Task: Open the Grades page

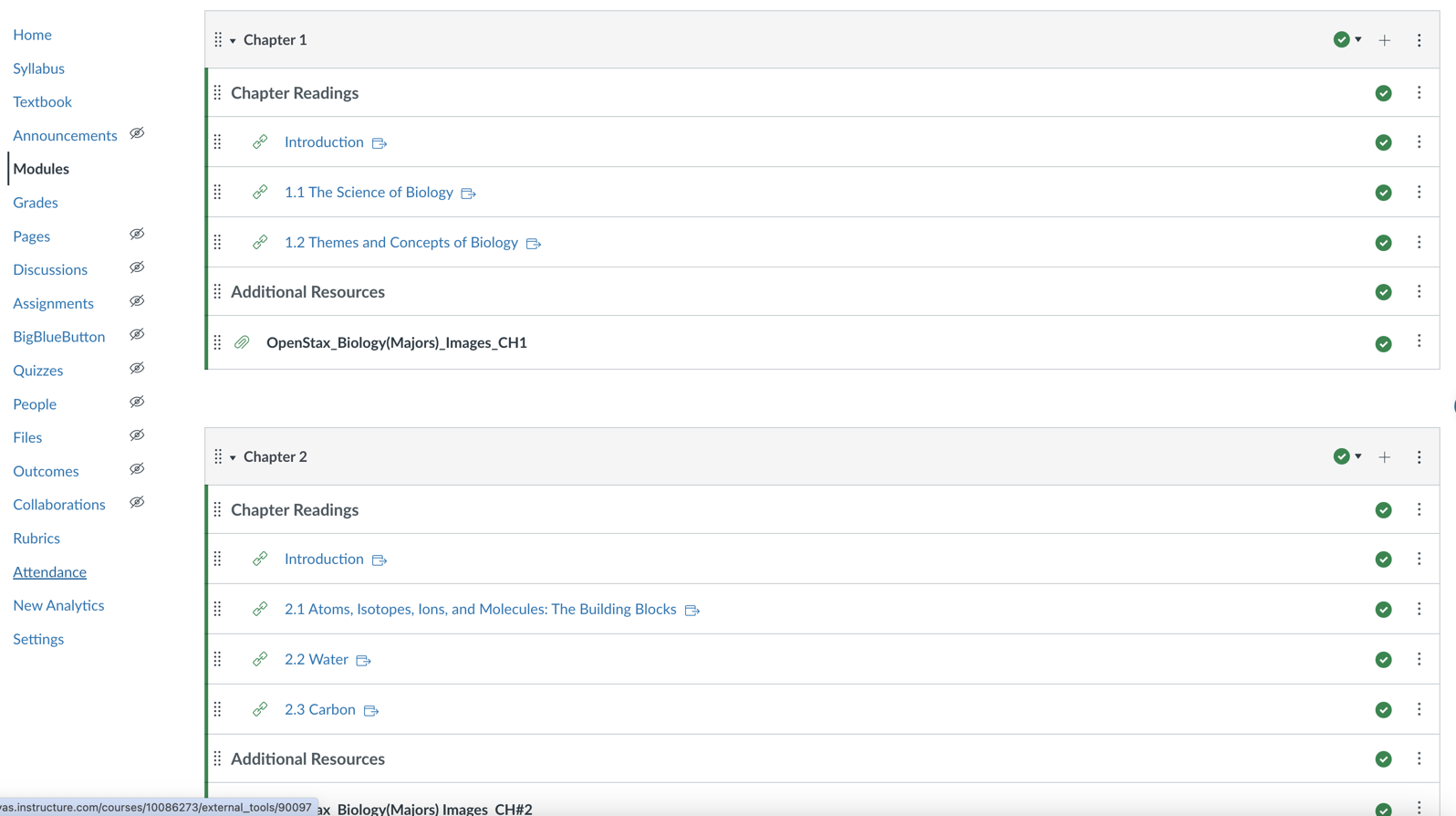Action: pyautogui.click(x=36, y=203)
